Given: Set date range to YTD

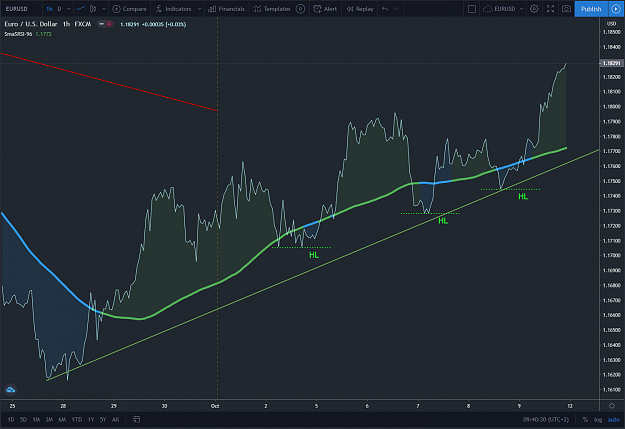Looking at the screenshot, I should [x=77, y=419].
